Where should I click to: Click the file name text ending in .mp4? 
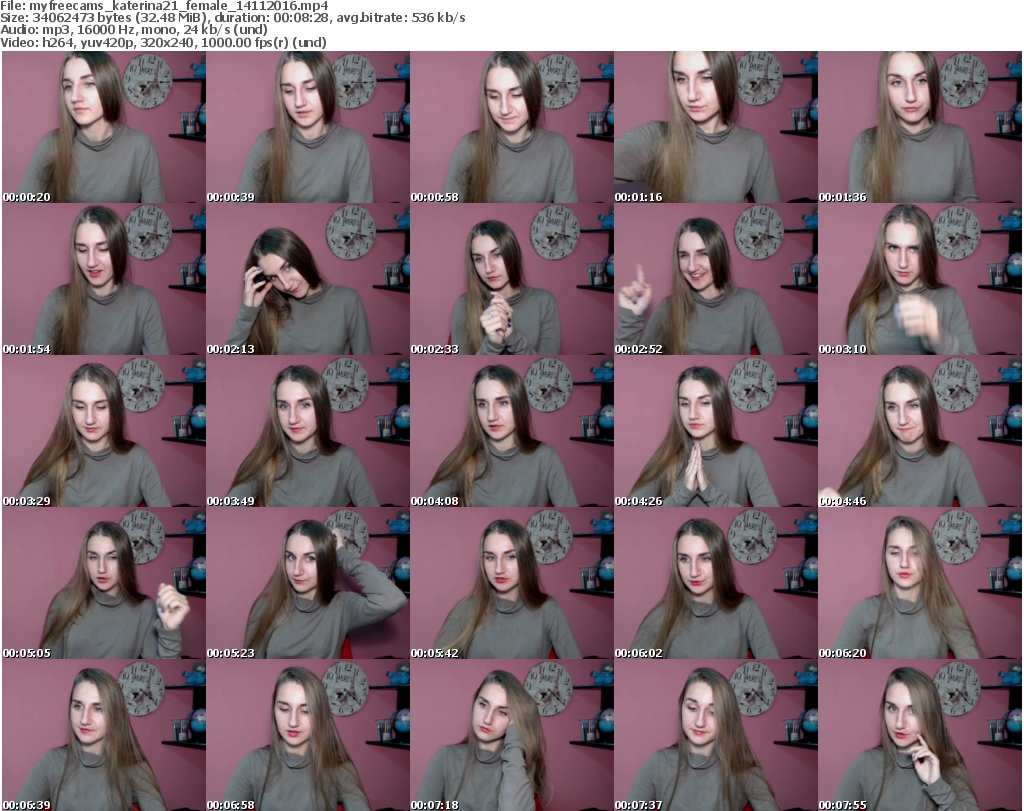(x=178, y=6)
